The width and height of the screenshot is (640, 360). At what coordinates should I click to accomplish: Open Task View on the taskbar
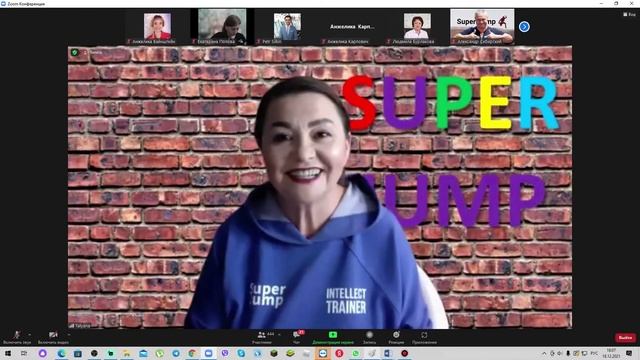pos(24,353)
